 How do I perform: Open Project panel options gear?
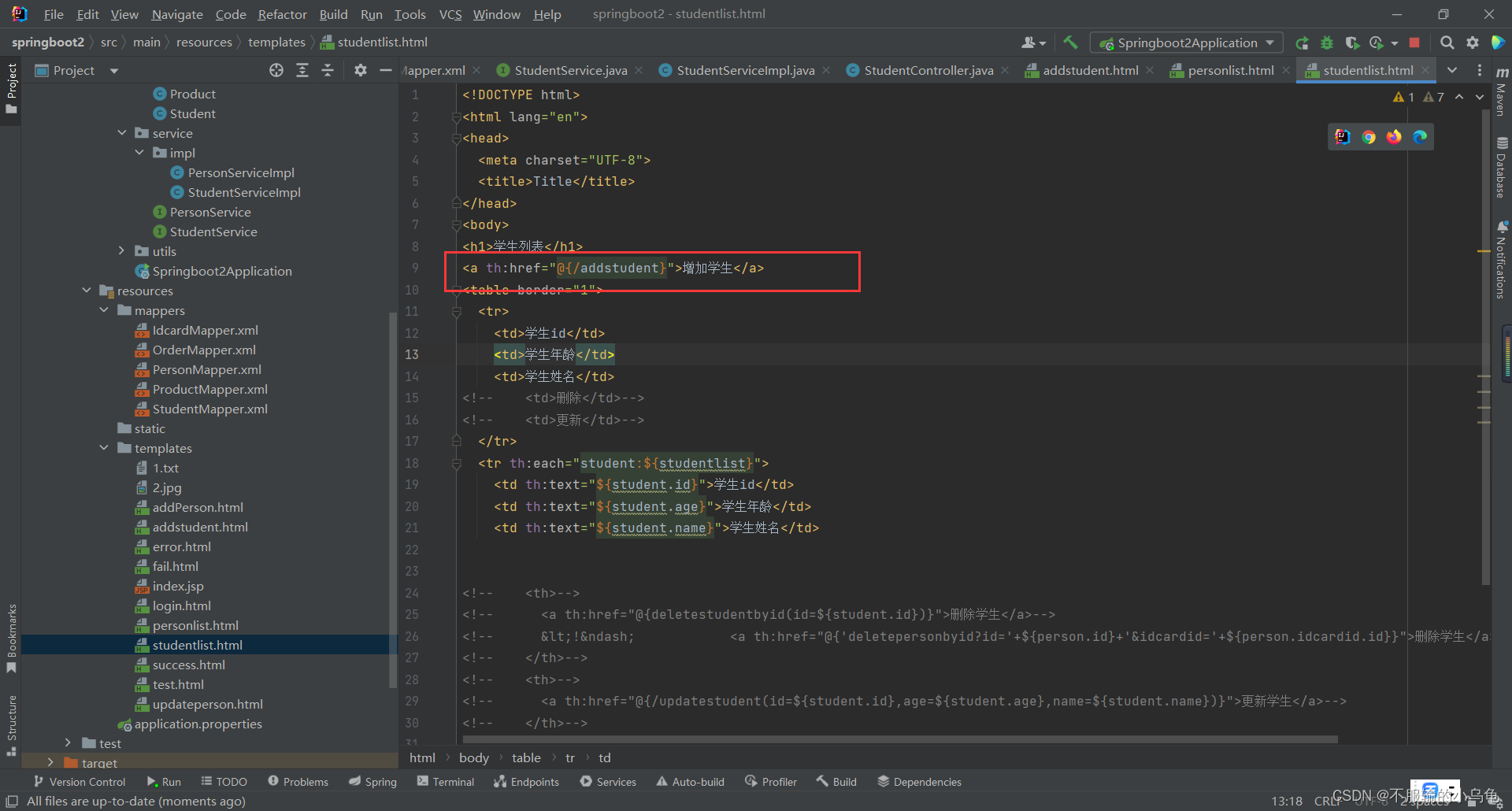point(361,70)
